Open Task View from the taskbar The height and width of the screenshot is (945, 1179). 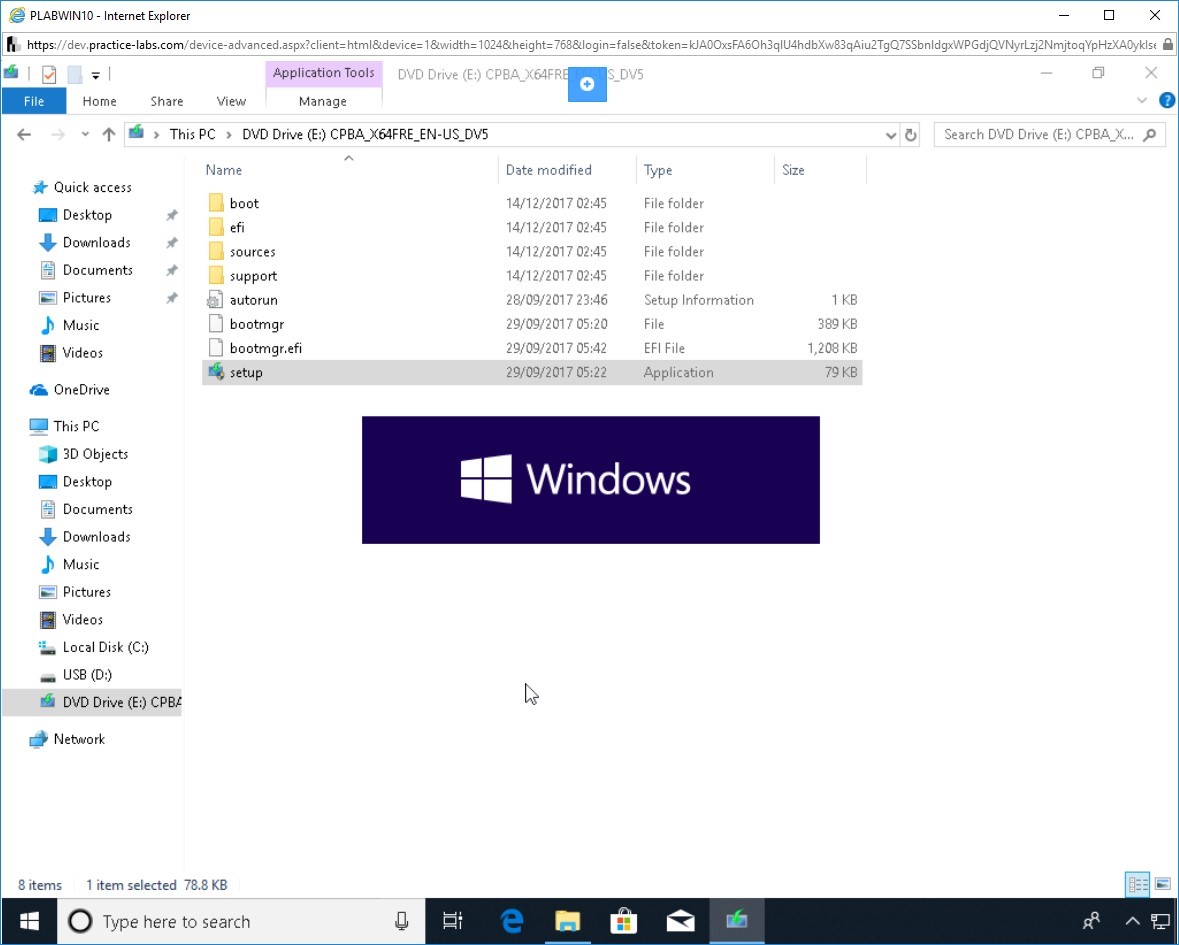(x=453, y=921)
